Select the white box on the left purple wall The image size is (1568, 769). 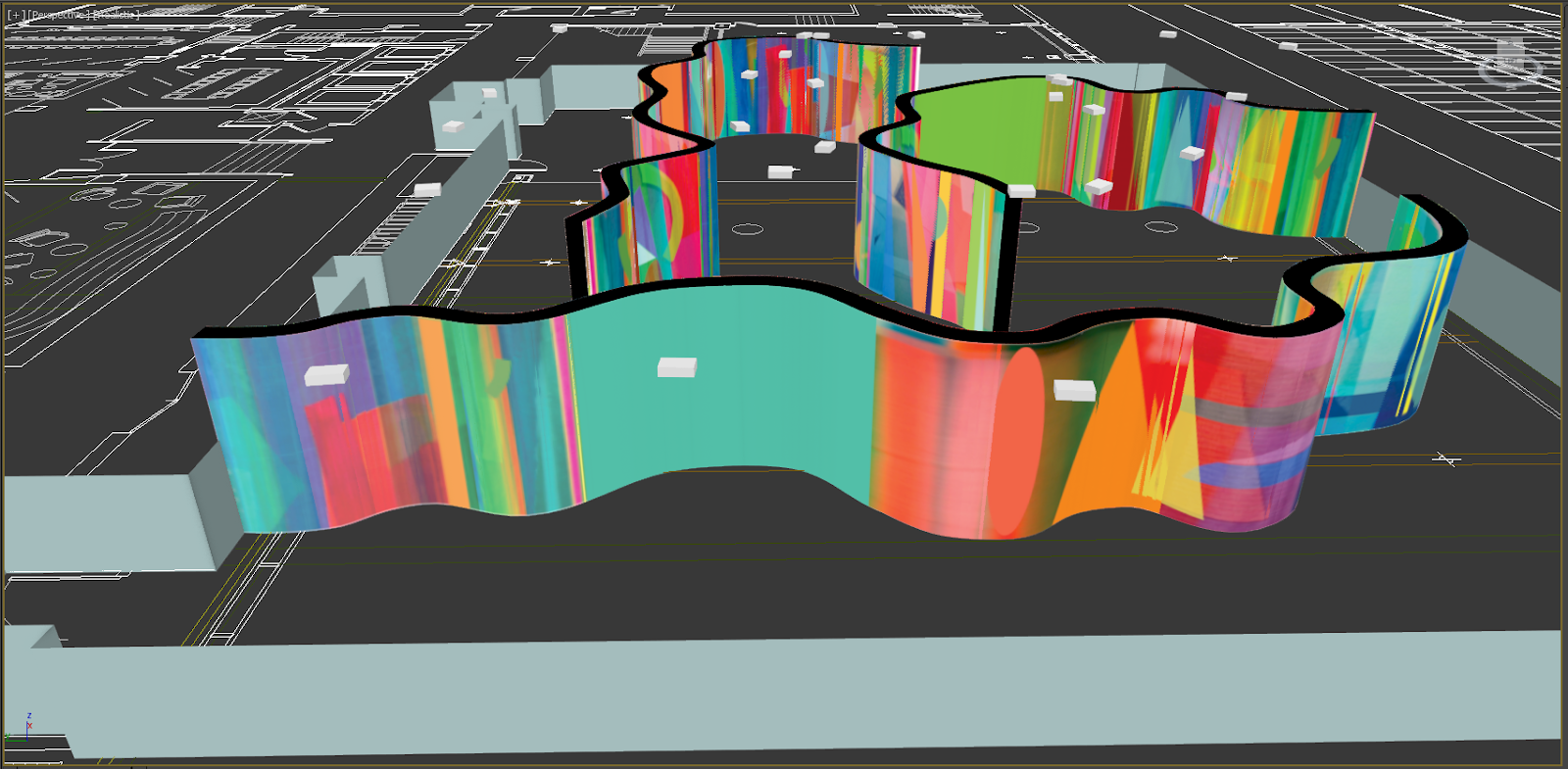(326, 375)
